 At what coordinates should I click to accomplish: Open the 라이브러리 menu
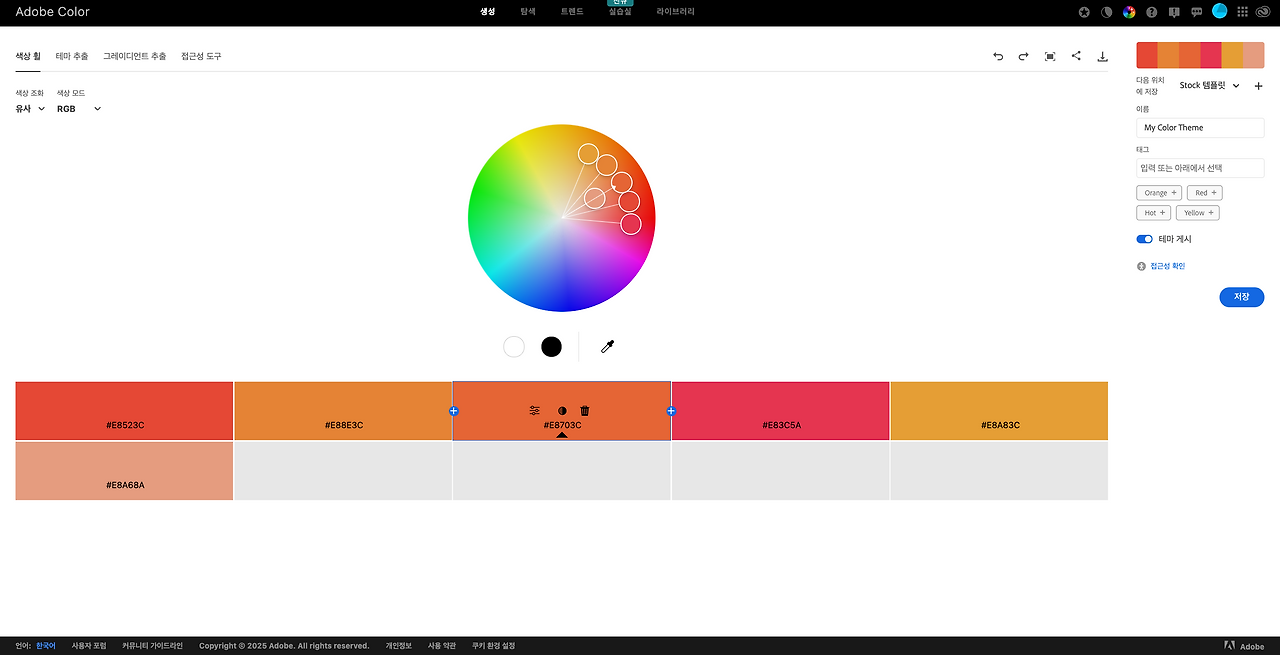(x=676, y=12)
